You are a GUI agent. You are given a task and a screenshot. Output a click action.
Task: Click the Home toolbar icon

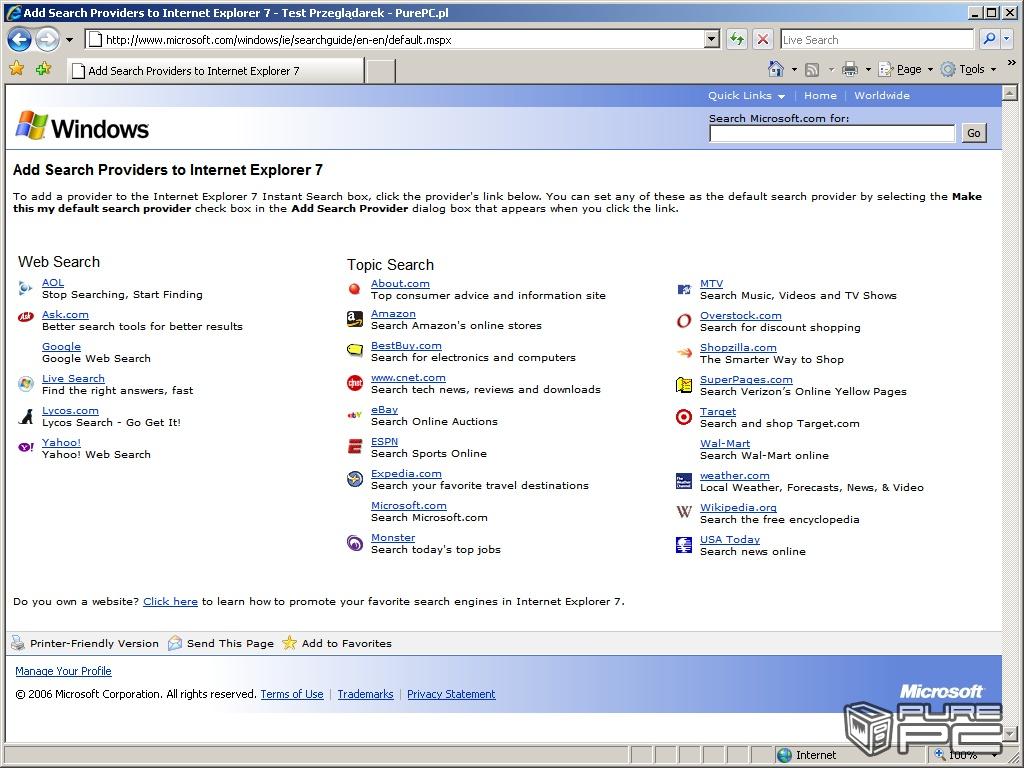[x=776, y=69]
